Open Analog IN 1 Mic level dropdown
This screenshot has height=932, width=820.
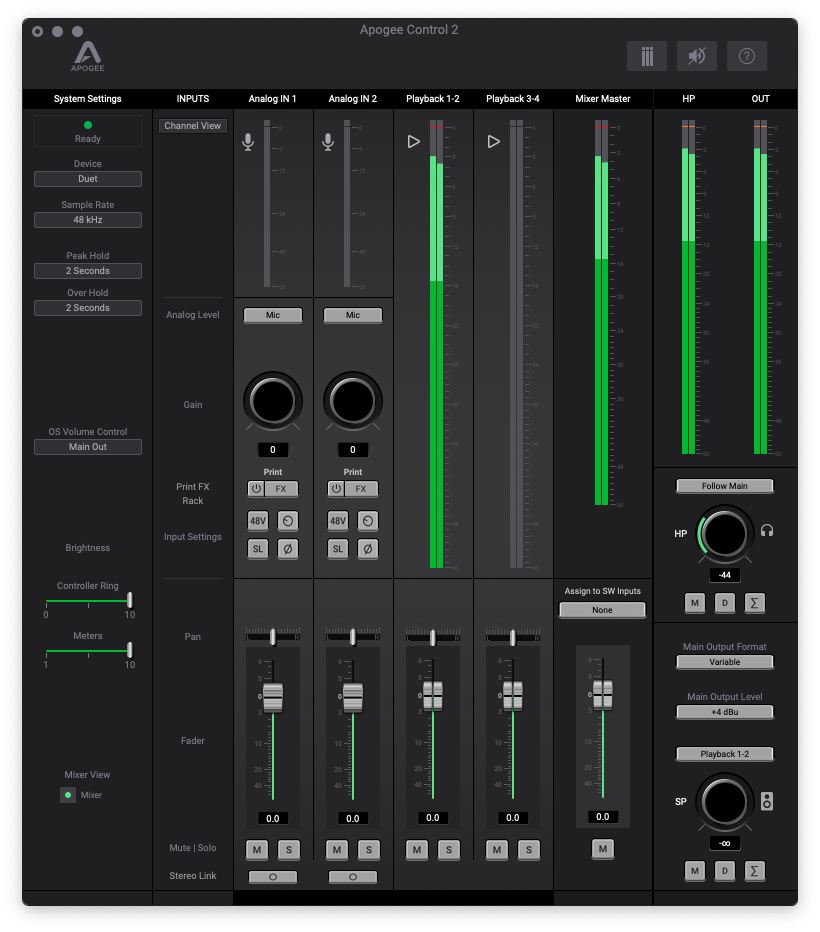point(273,315)
